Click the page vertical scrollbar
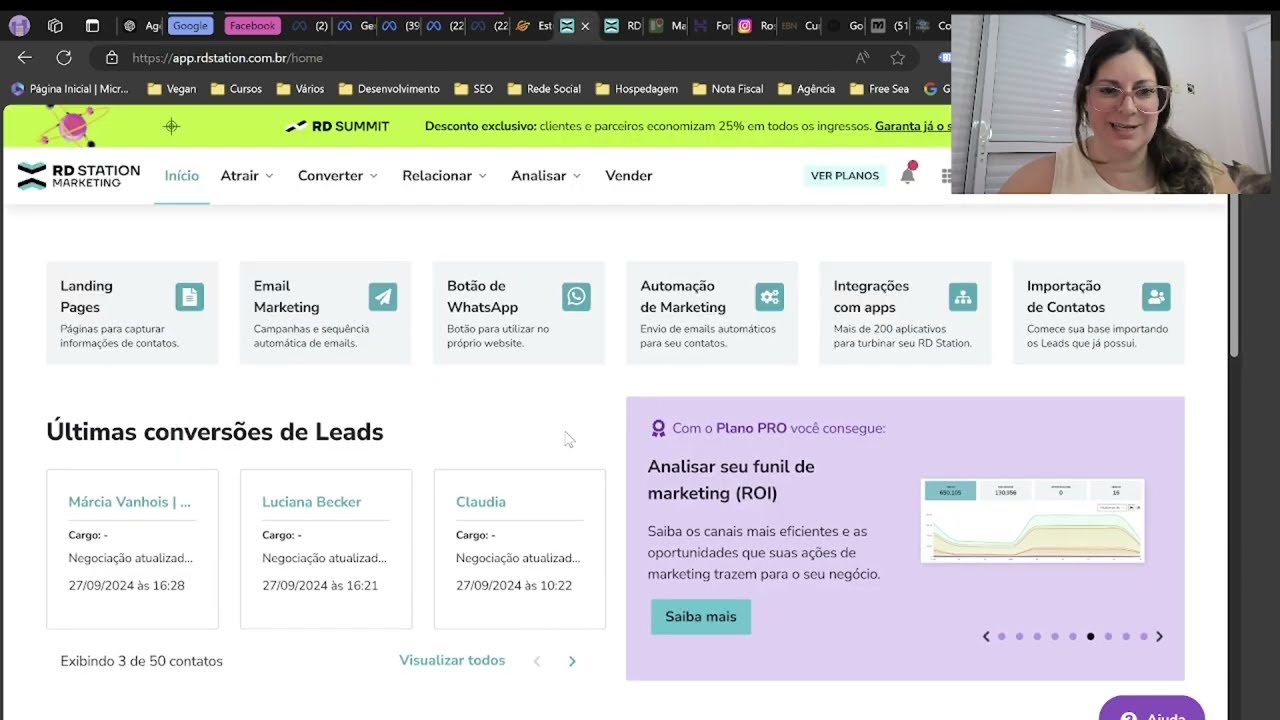This screenshot has height=720, width=1280. [1234, 275]
